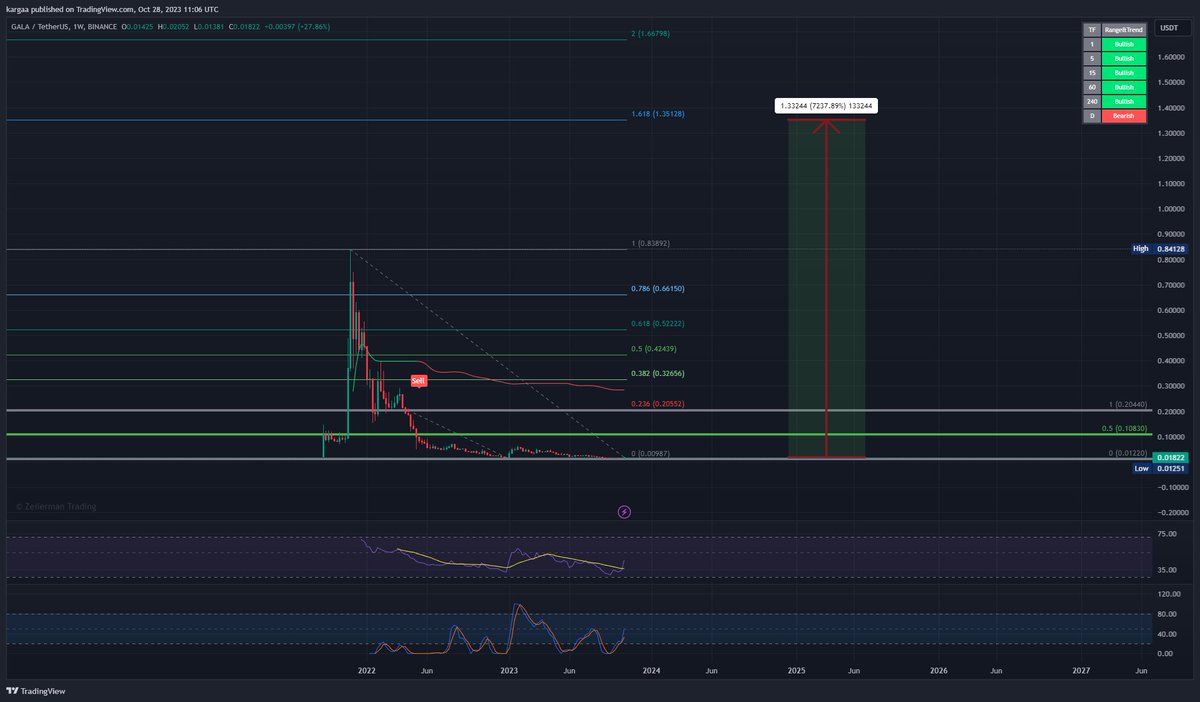Click the purple lightning bolt icon
Viewport: 1200px width, 702px height.
[x=624, y=512]
